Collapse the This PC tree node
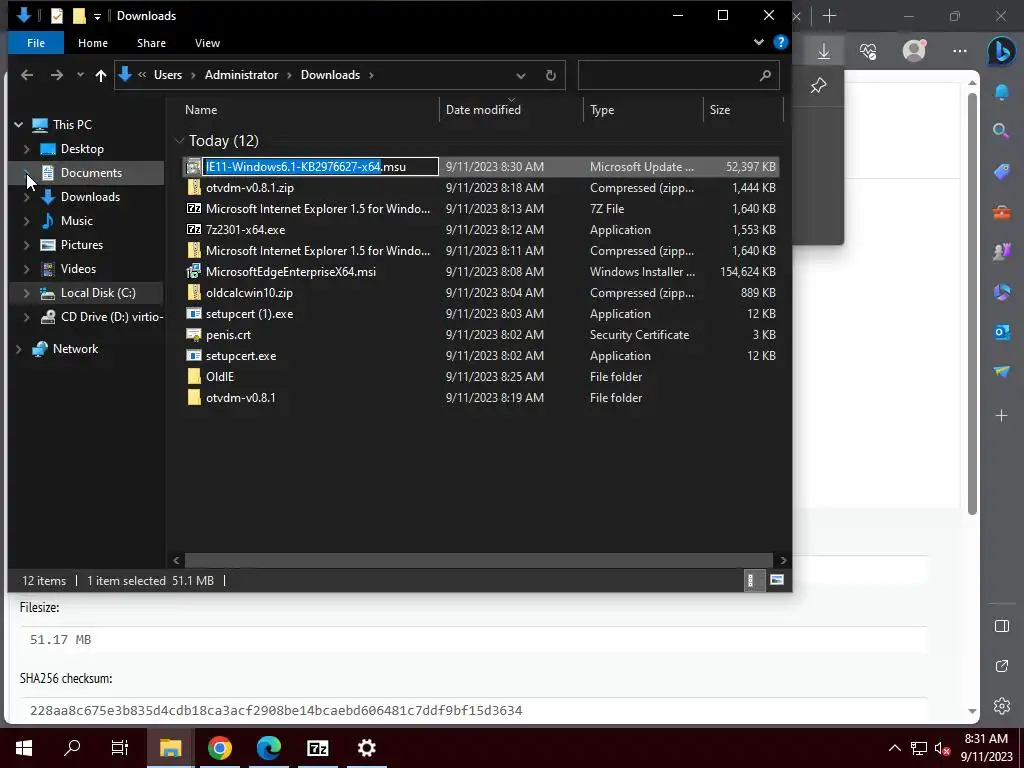This screenshot has width=1024, height=768. tap(19, 124)
